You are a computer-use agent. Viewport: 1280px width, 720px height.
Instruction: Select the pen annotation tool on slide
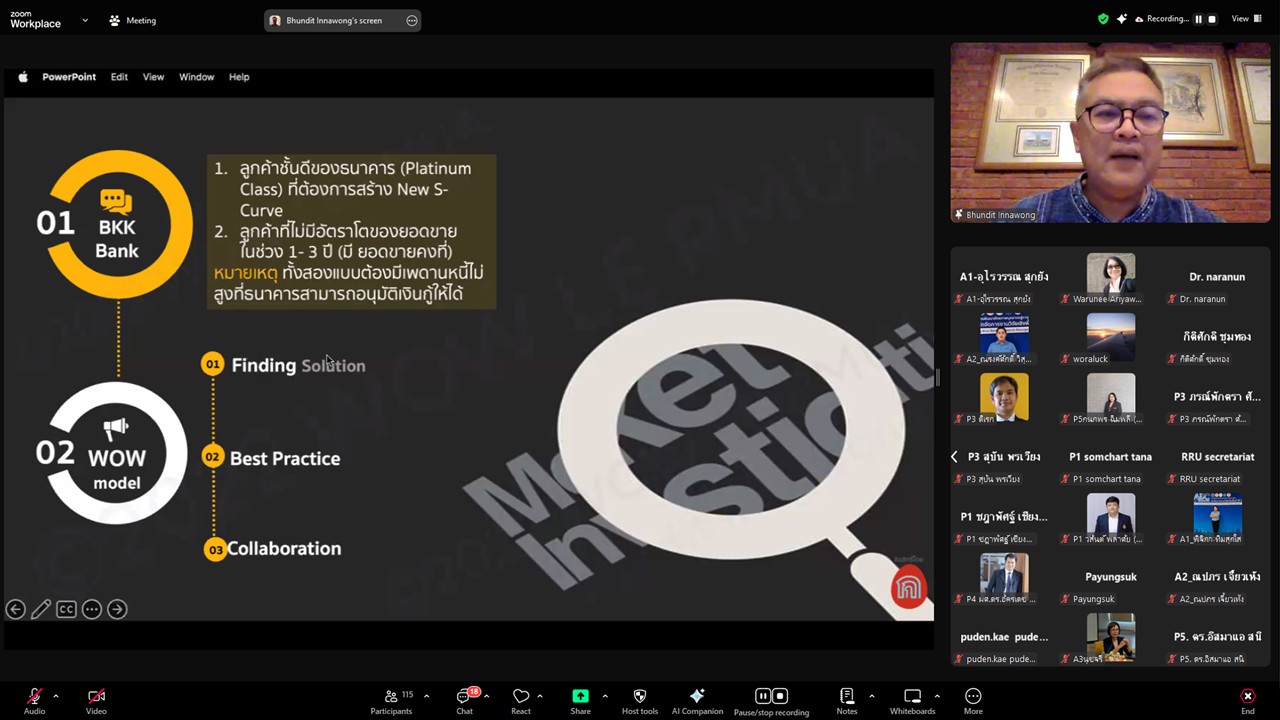41,609
